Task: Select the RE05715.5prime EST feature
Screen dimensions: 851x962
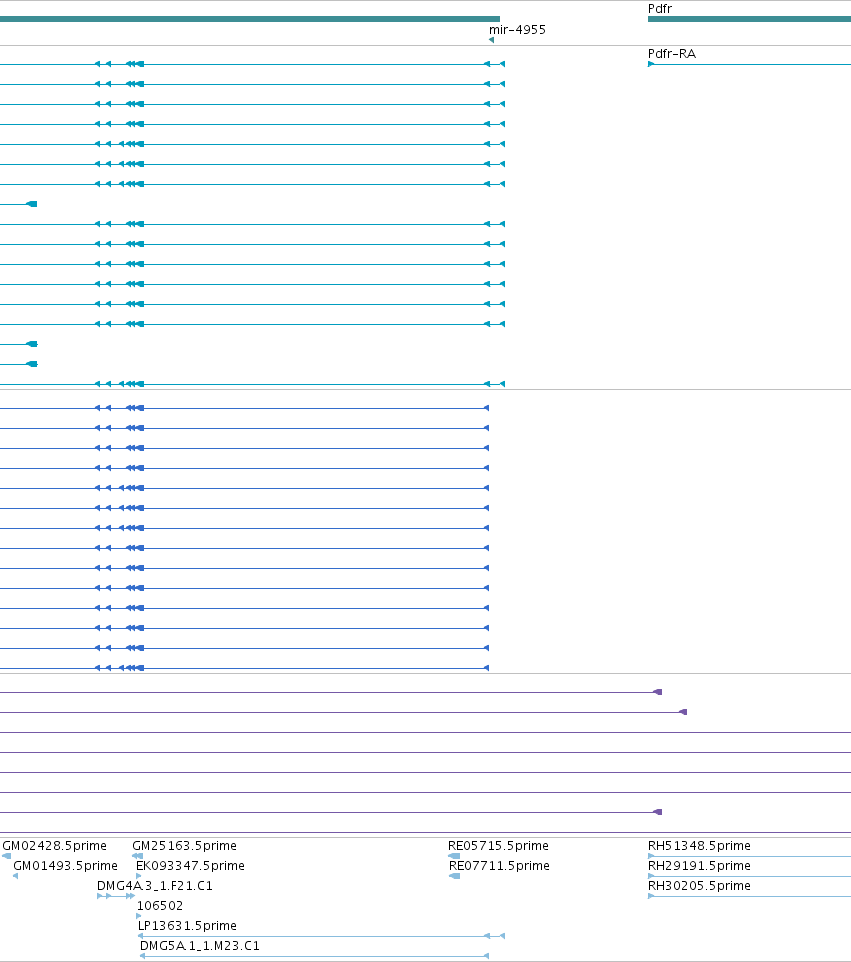Action: (x=454, y=856)
